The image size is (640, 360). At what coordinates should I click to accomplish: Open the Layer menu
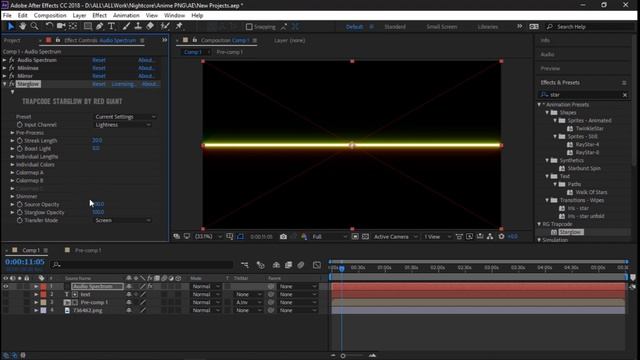click(79, 16)
